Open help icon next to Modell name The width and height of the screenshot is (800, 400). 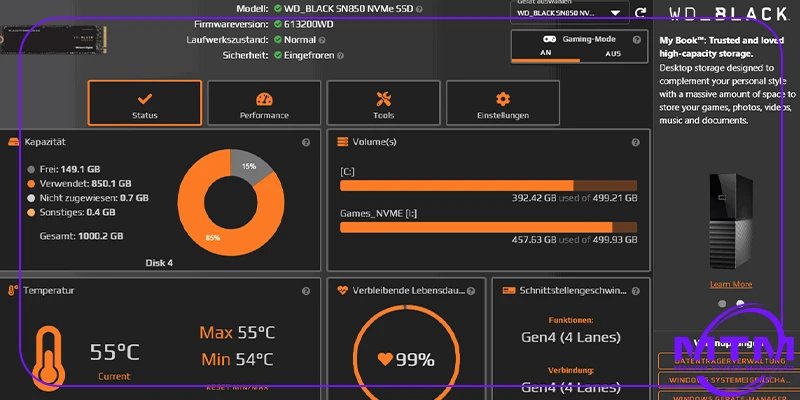[419, 9]
